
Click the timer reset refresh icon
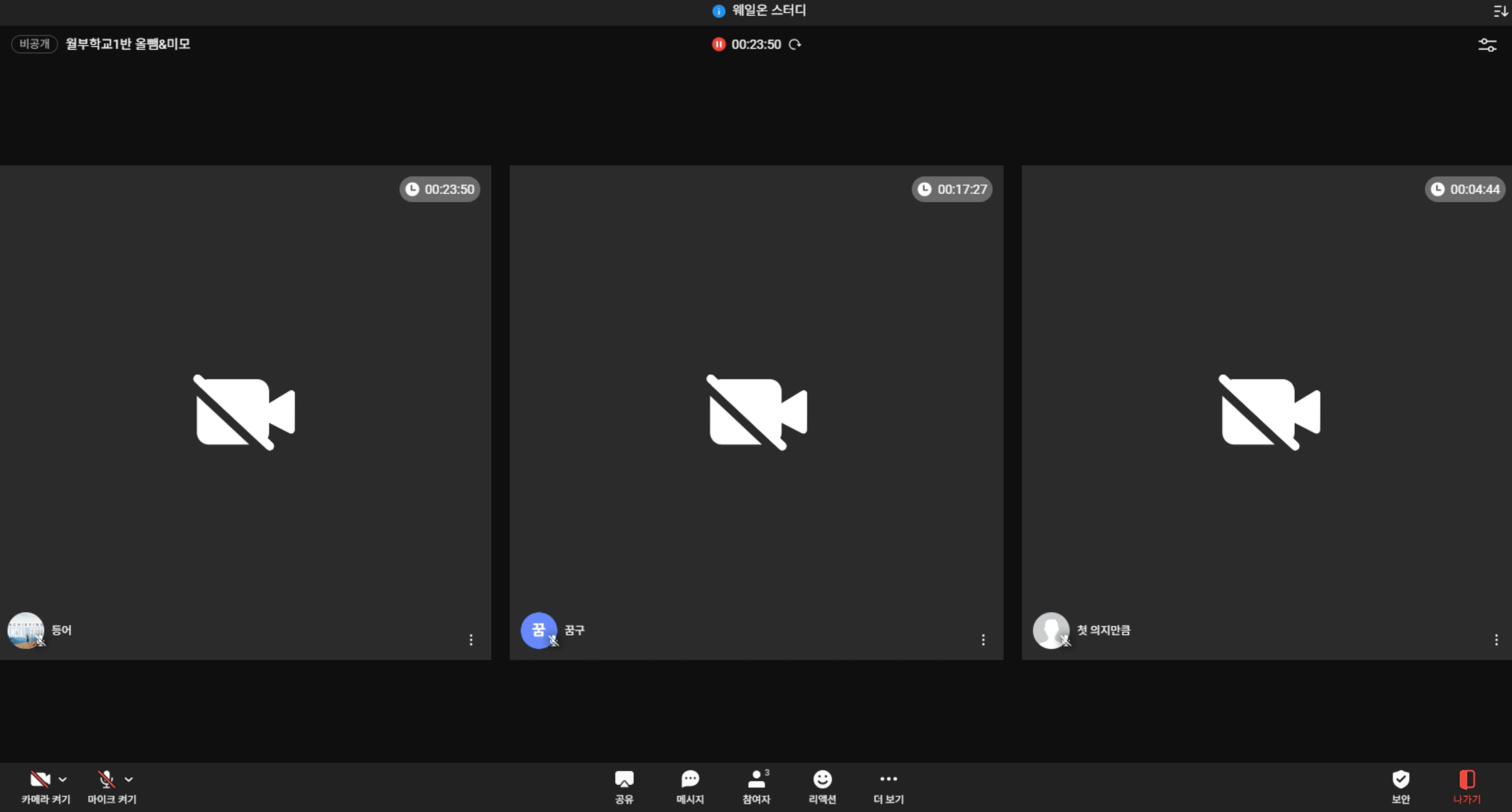(795, 44)
